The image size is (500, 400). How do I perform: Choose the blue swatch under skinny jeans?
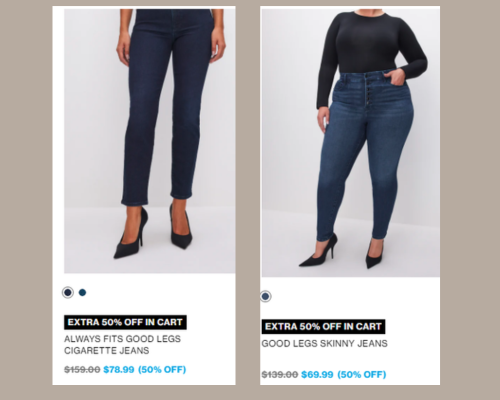(266, 296)
